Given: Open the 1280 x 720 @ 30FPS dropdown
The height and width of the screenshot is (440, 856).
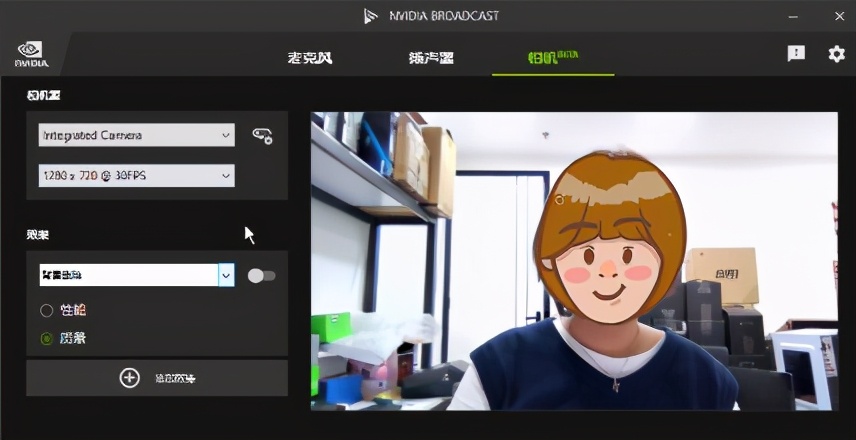Looking at the screenshot, I should point(136,176).
